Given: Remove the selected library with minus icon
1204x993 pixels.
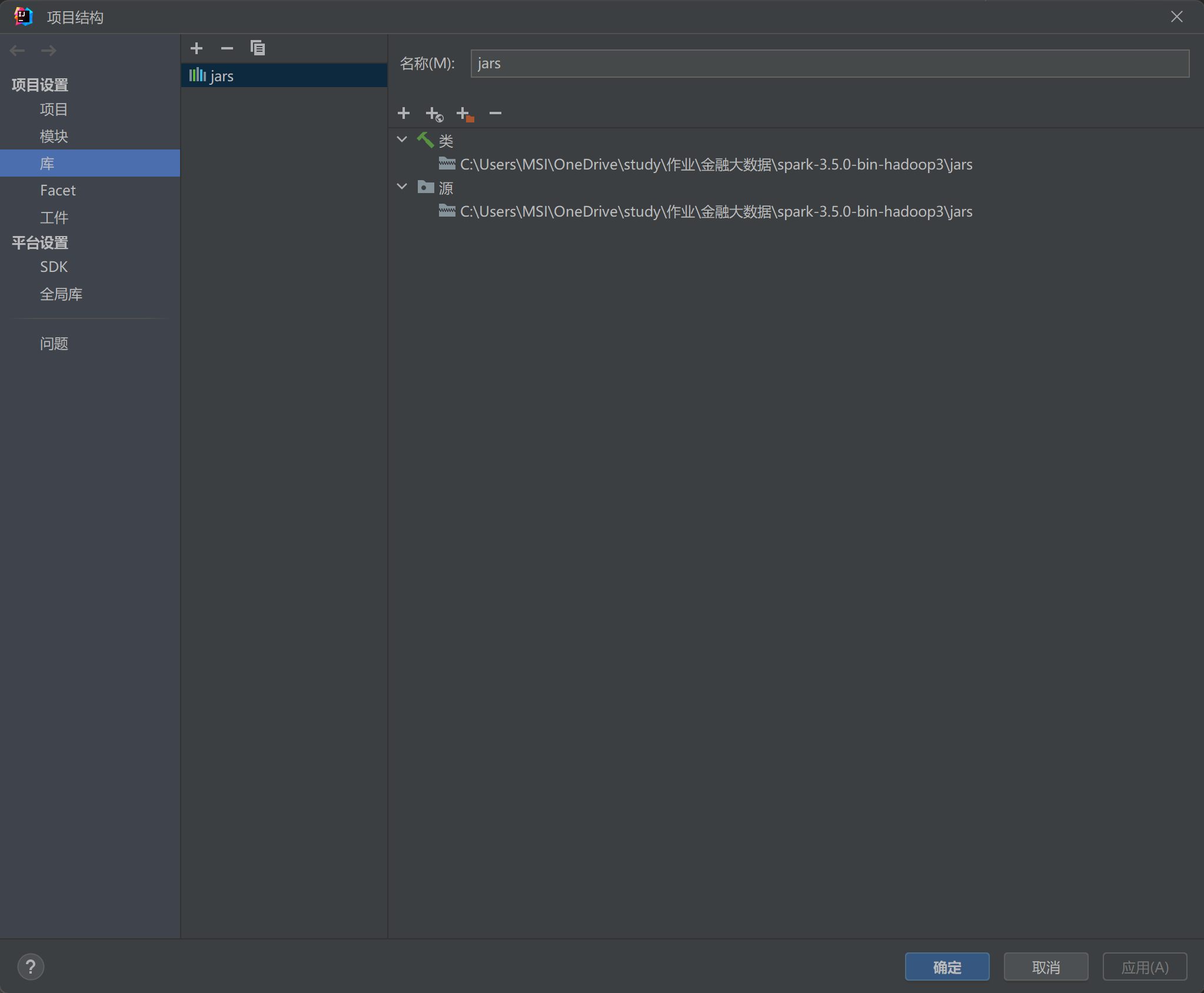Looking at the screenshot, I should pos(227,48).
